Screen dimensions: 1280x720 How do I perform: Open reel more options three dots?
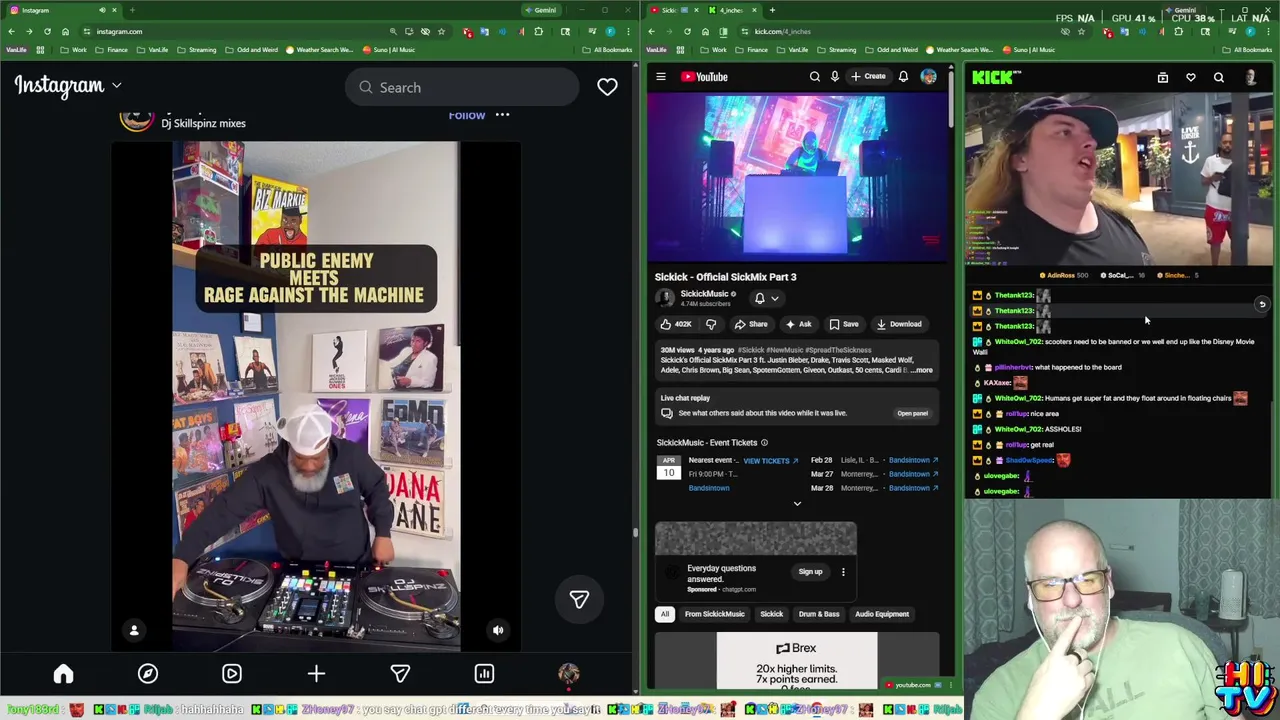tap(502, 115)
